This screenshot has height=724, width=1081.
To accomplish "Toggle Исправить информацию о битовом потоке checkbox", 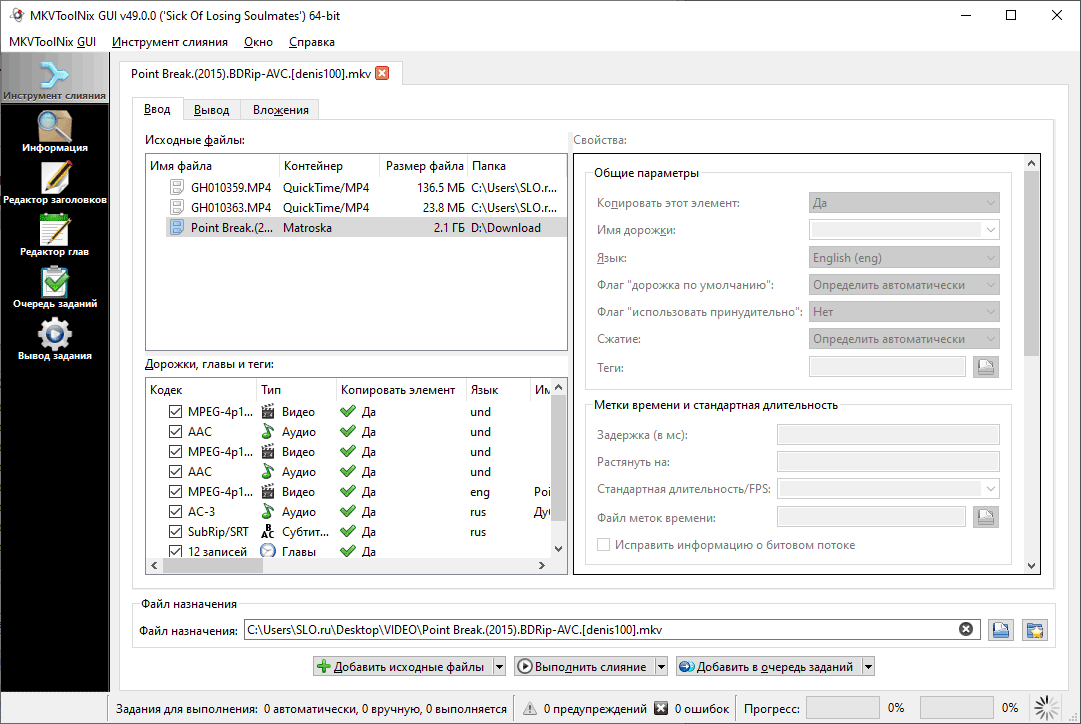I will (603, 545).
